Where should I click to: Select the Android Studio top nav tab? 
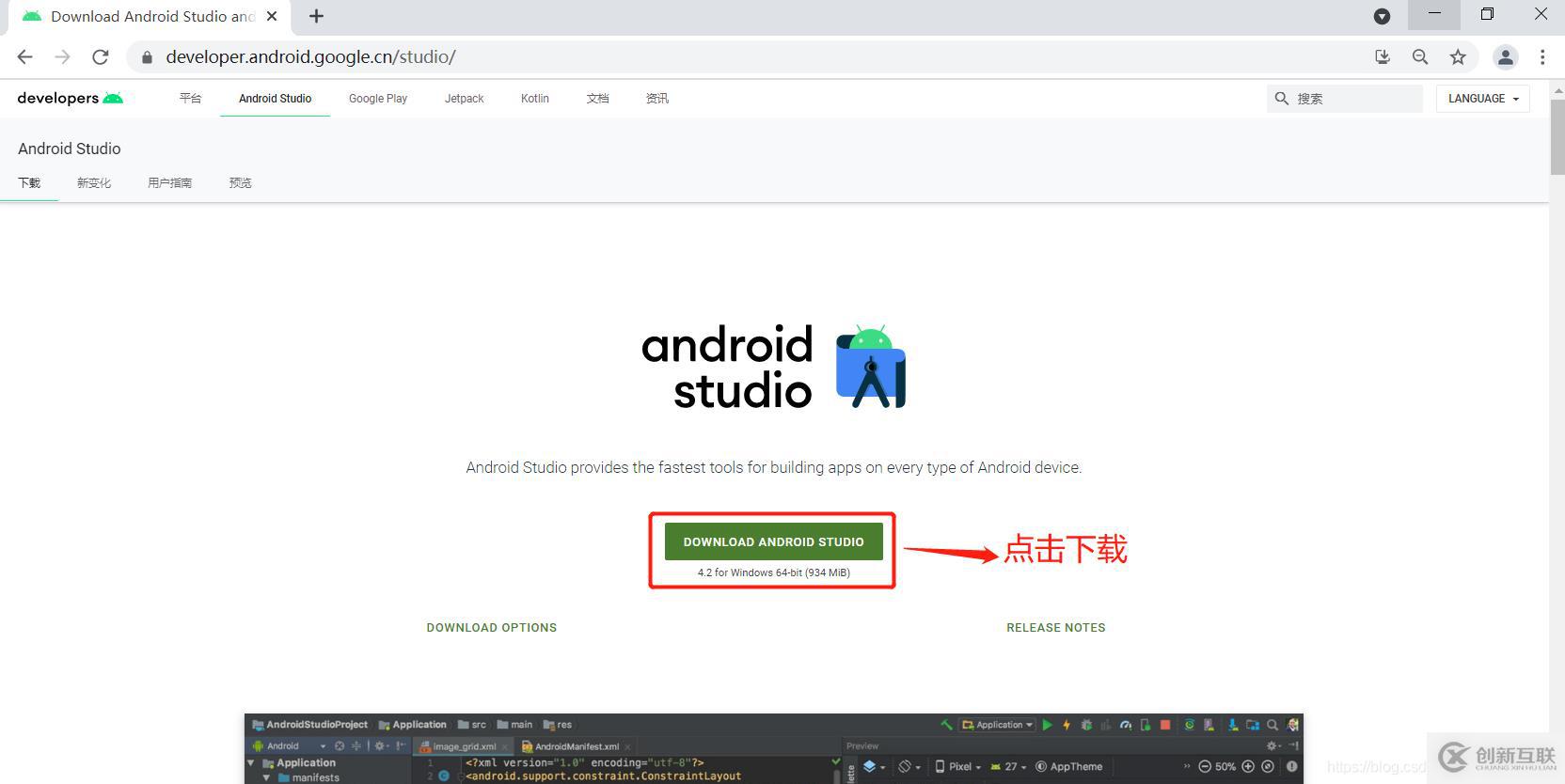(x=275, y=98)
